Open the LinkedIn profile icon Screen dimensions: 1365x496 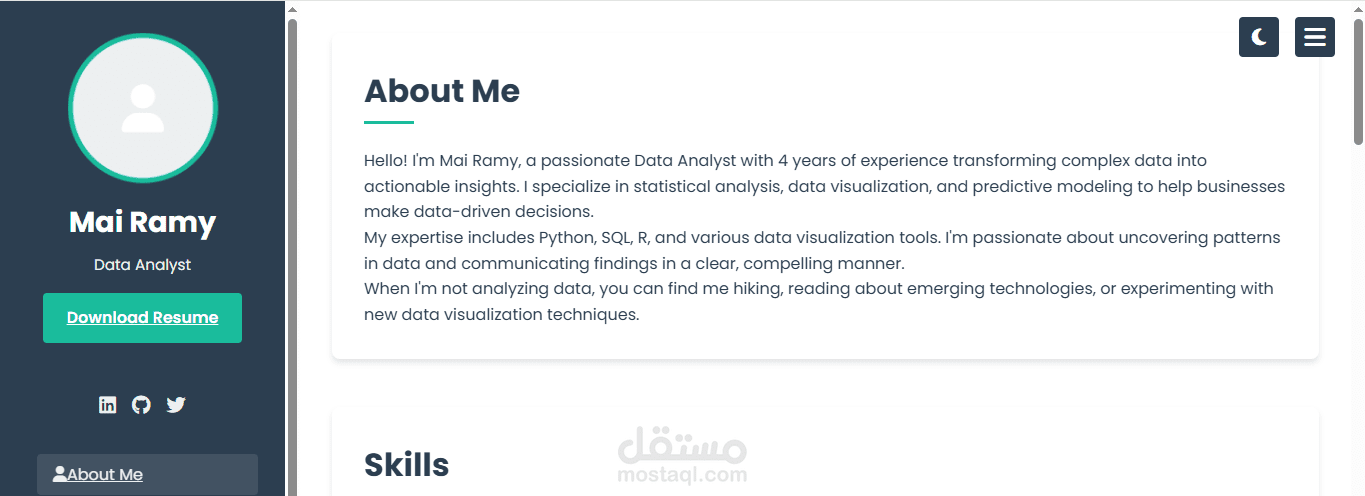coord(108,405)
